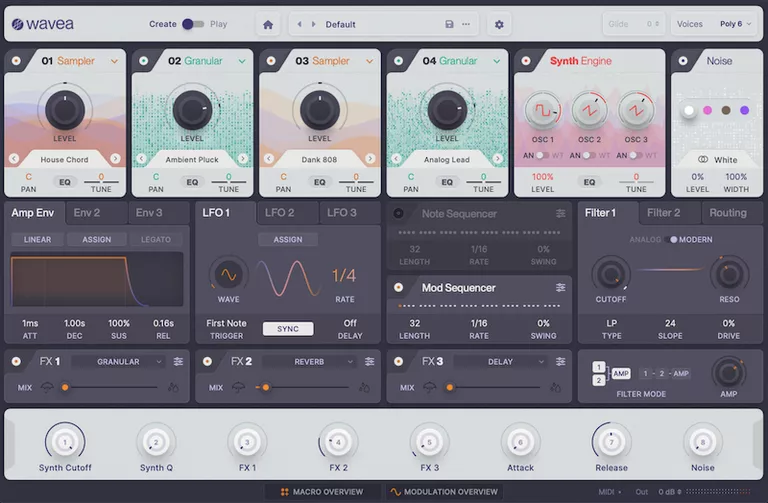Open Mod Sequencer settings sliders icon
The width and height of the screenshot is (768, 503).
[561, 288]
